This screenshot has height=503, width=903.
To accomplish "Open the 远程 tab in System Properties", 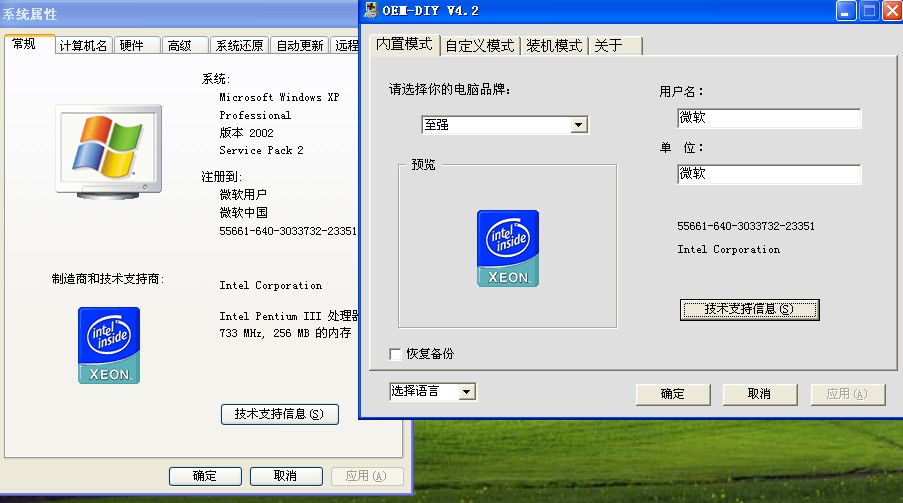I will click(346, 46).
